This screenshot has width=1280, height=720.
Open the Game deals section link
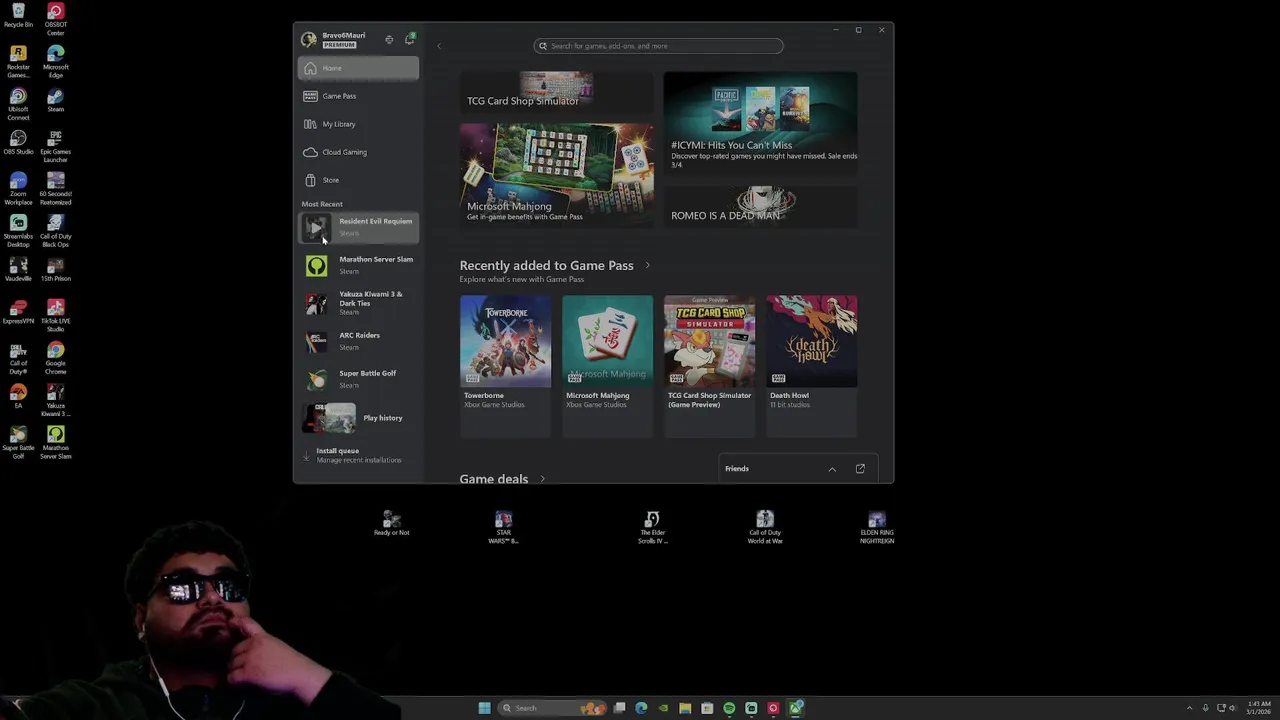click(493, 479)
